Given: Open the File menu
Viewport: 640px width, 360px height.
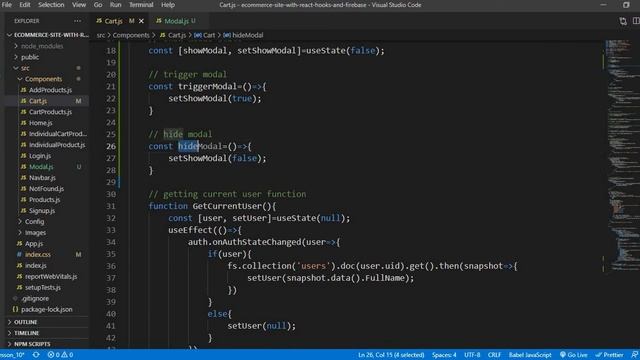Looking at the screenshot, I should (x=7, y=5).
